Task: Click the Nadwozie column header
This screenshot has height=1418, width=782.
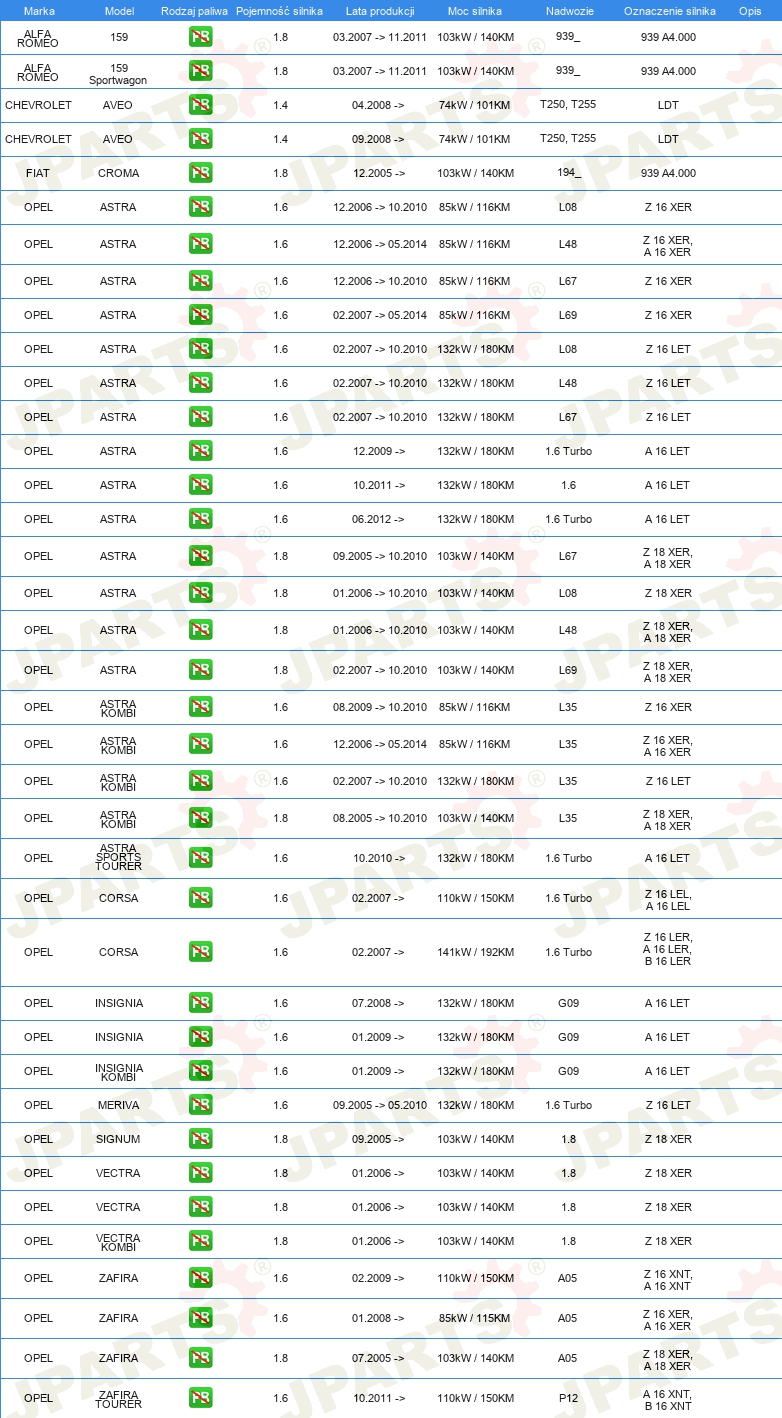Action: click(568, 10)
